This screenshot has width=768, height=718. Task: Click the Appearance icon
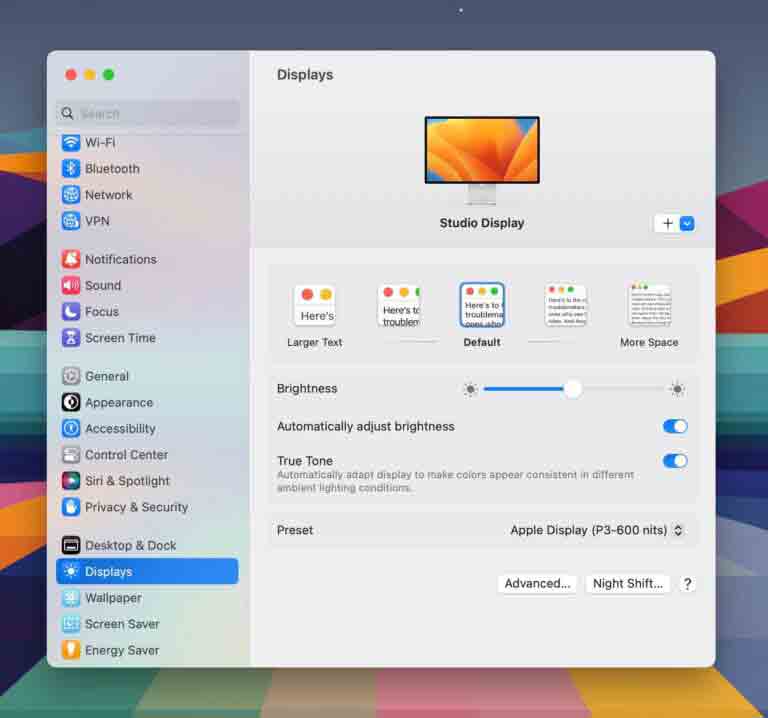[x=71, y=402]
